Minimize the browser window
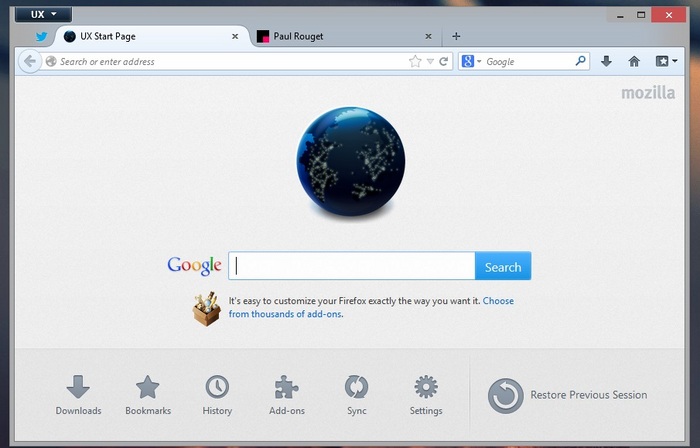This screenshot has height=448, width=700. click(x=620, y=15)
